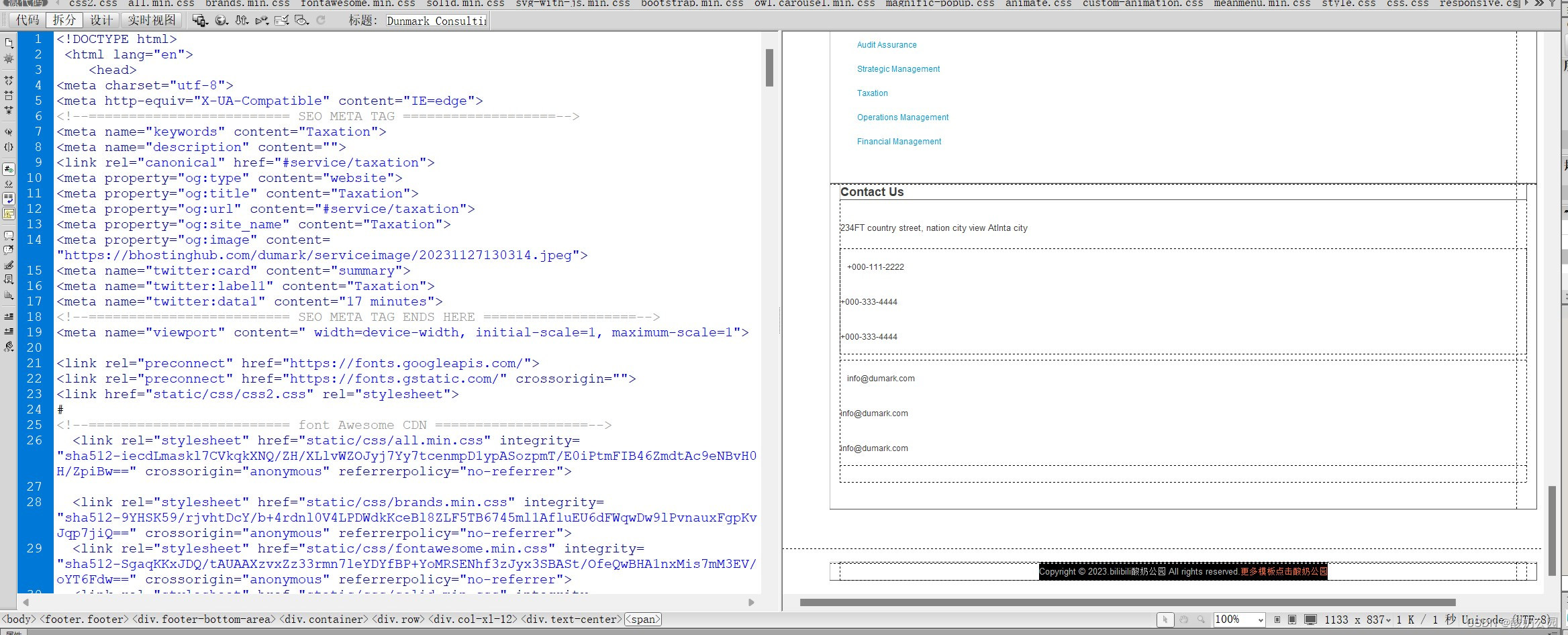Click the expand all icon
1568x635 pixels.
[9, 111]
